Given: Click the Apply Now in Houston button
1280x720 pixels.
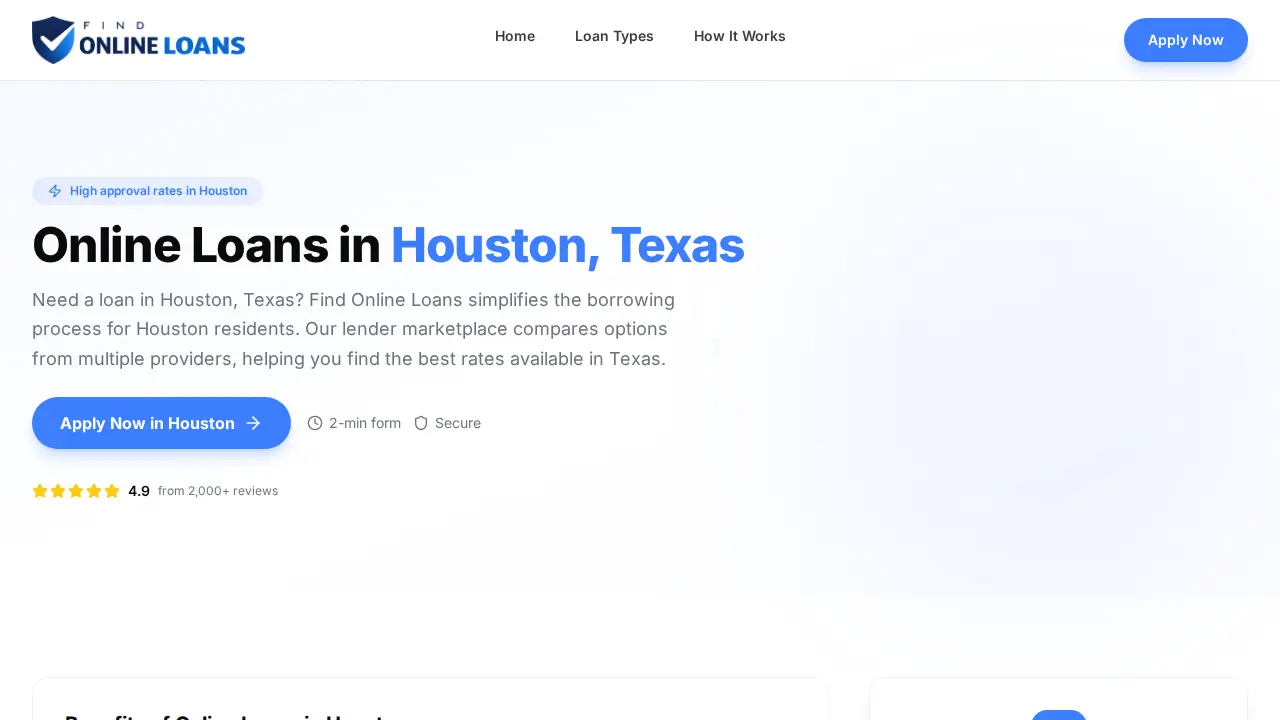Looking at the screenshot, I should pos(161,423).
